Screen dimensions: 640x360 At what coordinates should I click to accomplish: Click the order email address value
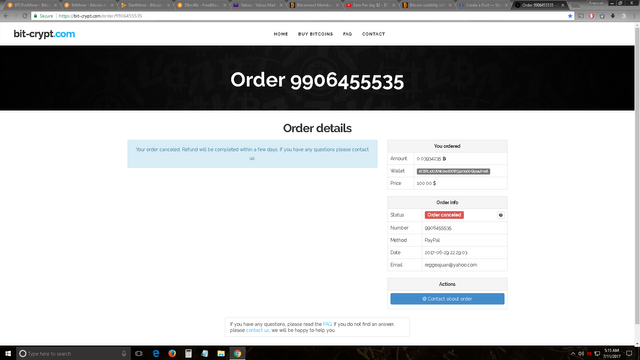(451, 265)
